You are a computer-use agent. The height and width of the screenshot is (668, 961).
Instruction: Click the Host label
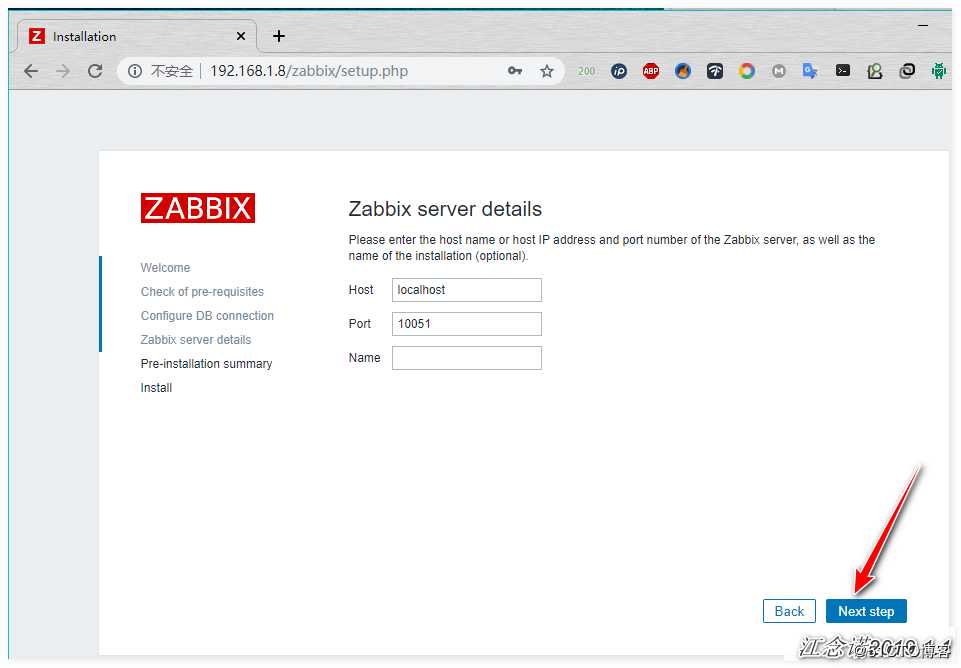(361, 290)
